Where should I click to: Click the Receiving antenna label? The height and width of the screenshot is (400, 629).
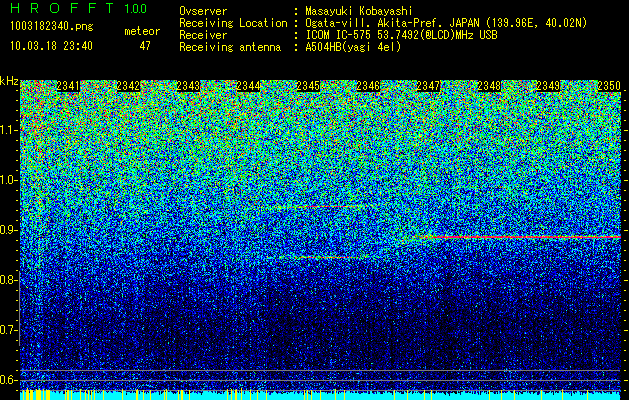coord(230,47)
